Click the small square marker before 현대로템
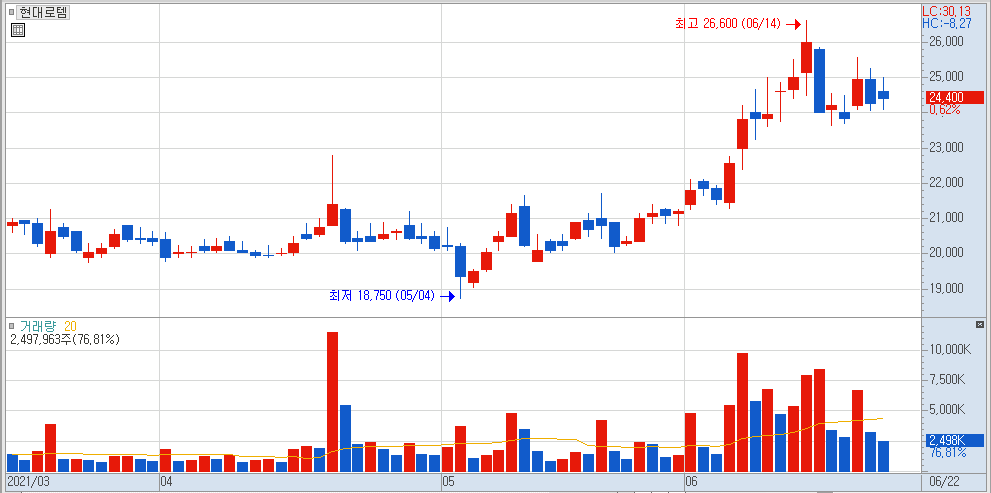The width and height of the screenshot is (991, 493). coord(13,12)
